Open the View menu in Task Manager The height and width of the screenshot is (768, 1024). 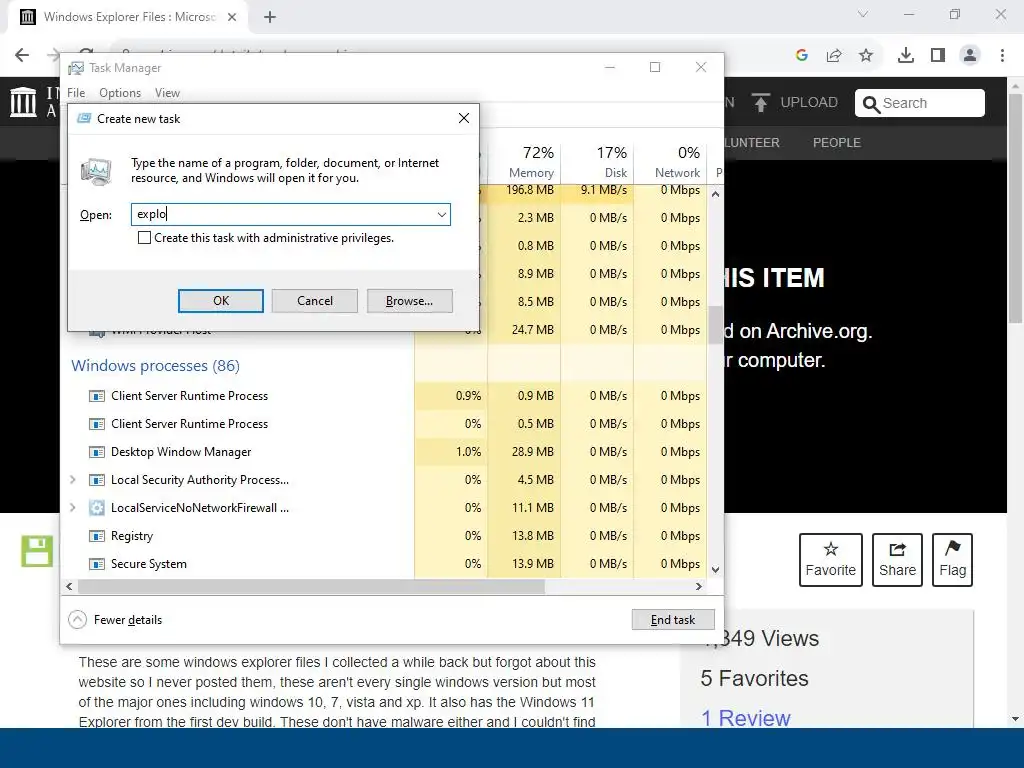point(167,93)
